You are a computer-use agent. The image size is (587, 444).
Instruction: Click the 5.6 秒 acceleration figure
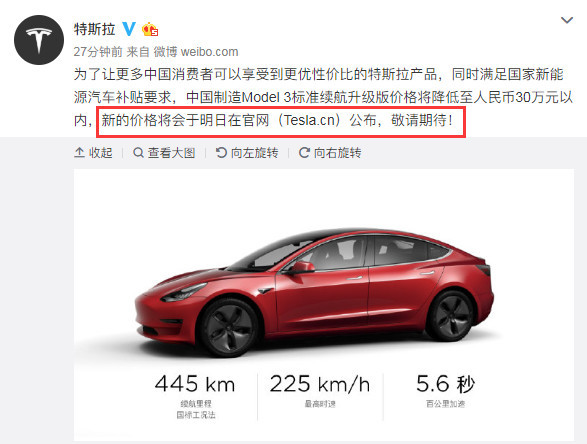445,384
